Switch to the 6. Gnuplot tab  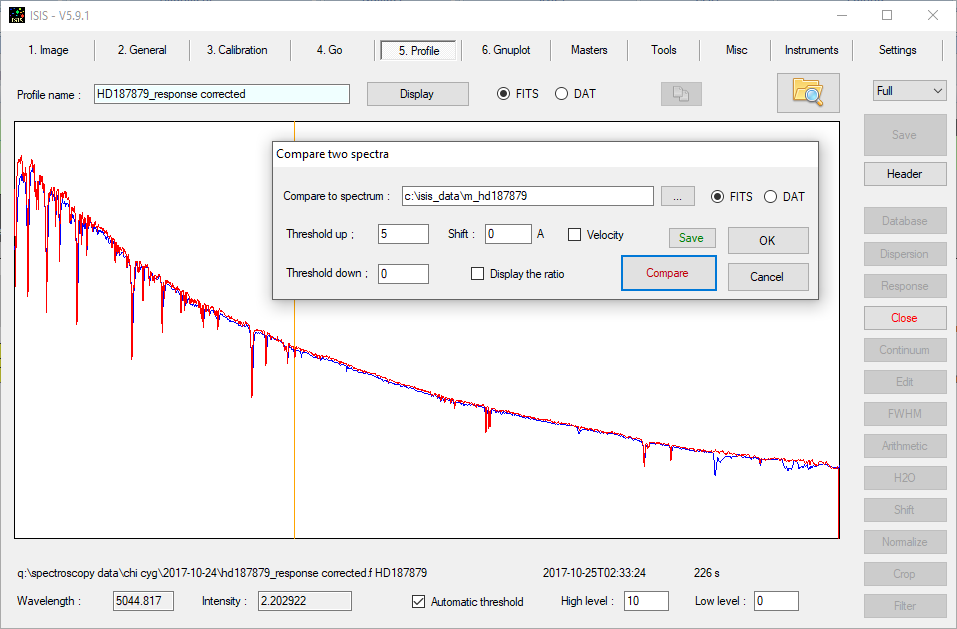(x=506, y=50)
